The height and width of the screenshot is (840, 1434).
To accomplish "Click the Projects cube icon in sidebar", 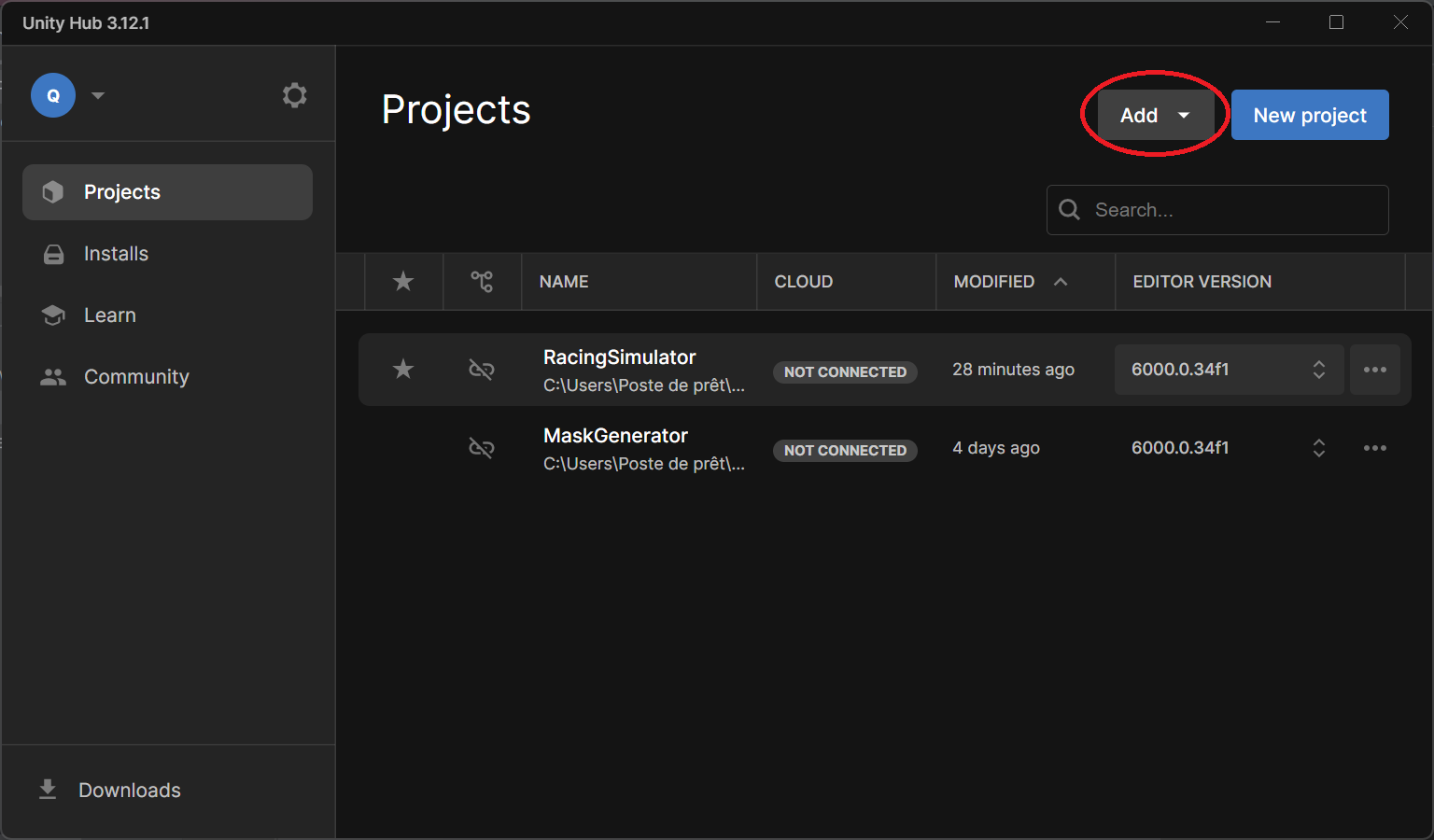I will [x=53, y=192].
